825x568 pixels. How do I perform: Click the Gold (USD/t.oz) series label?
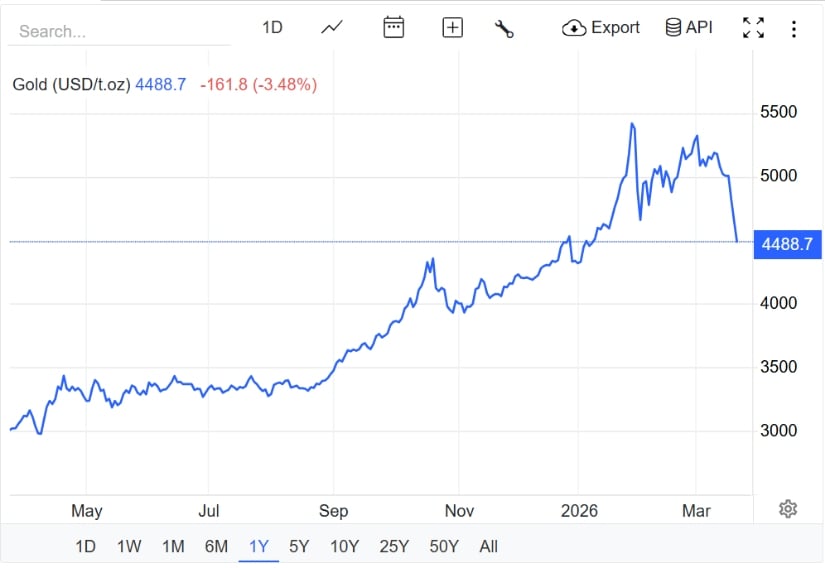[x=71, y=85]
